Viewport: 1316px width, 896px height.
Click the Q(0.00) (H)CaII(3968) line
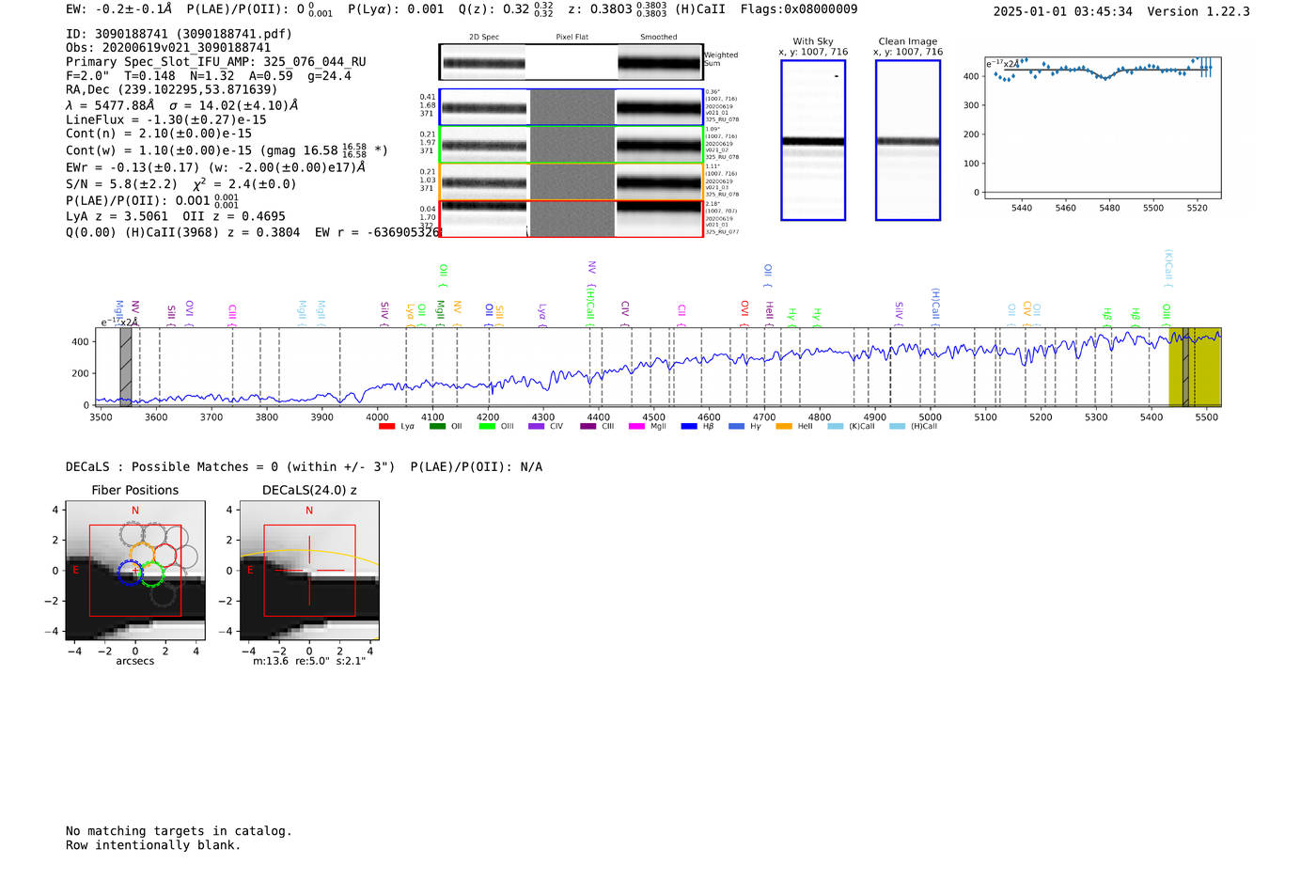point(253,232)
